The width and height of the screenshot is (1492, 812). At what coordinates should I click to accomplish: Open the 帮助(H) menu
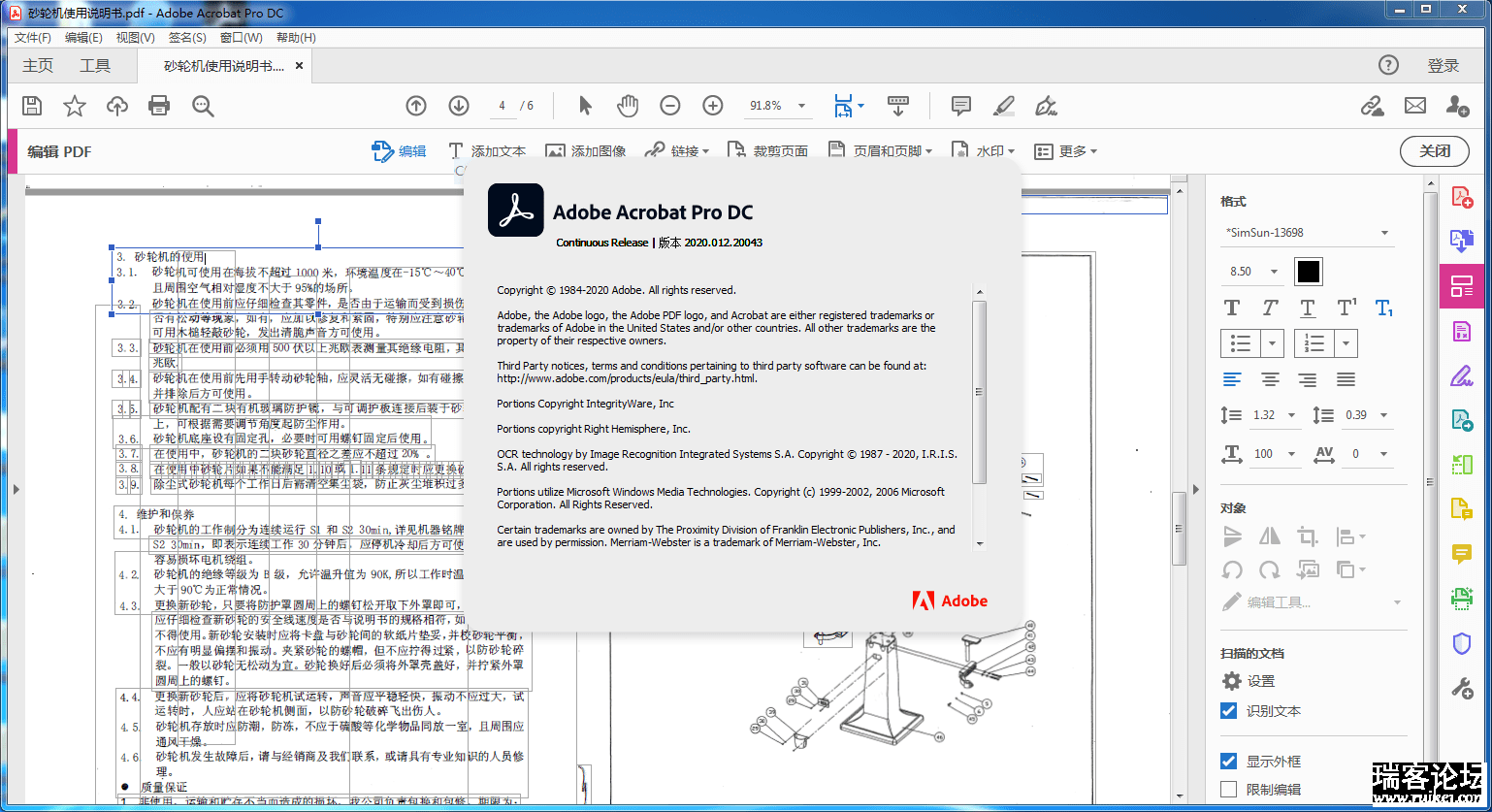(x=296, y=38)
